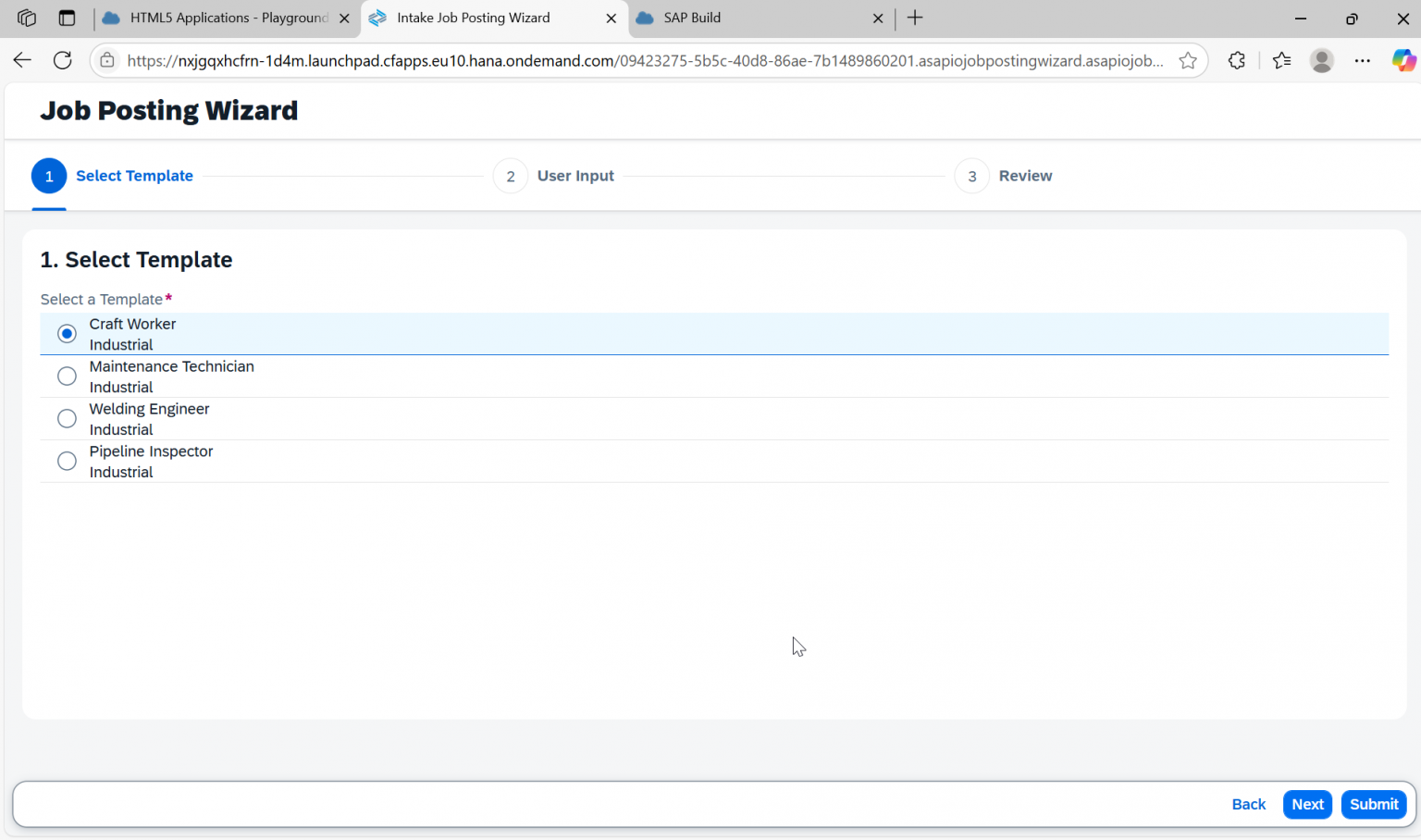Screen dimensions: 1421x840
Task: Click the browser extensions puzzle icon
Action: [x=1236, y=59]
